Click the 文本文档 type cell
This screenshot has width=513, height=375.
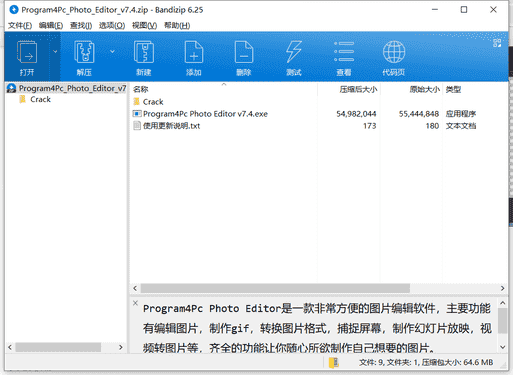tap(461, 126)
